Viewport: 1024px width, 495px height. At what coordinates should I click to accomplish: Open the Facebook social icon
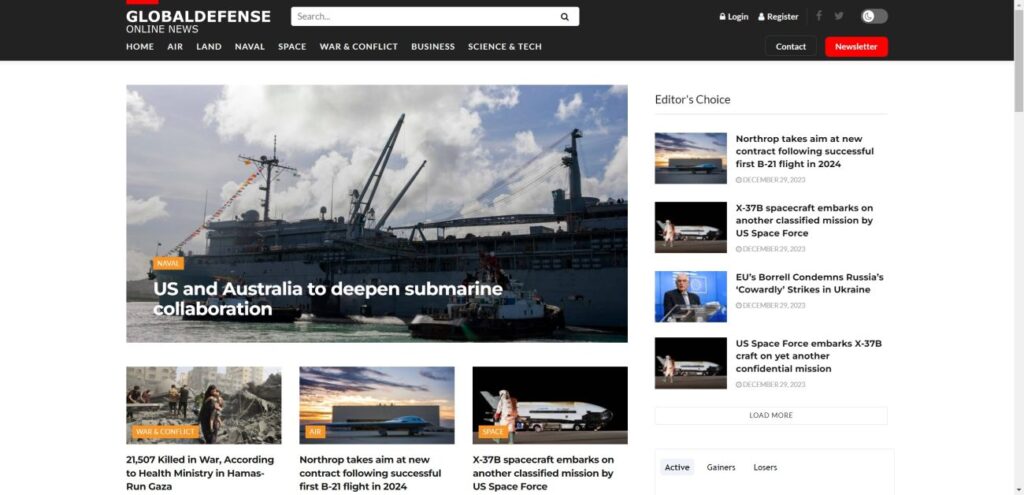pos(819,16)
